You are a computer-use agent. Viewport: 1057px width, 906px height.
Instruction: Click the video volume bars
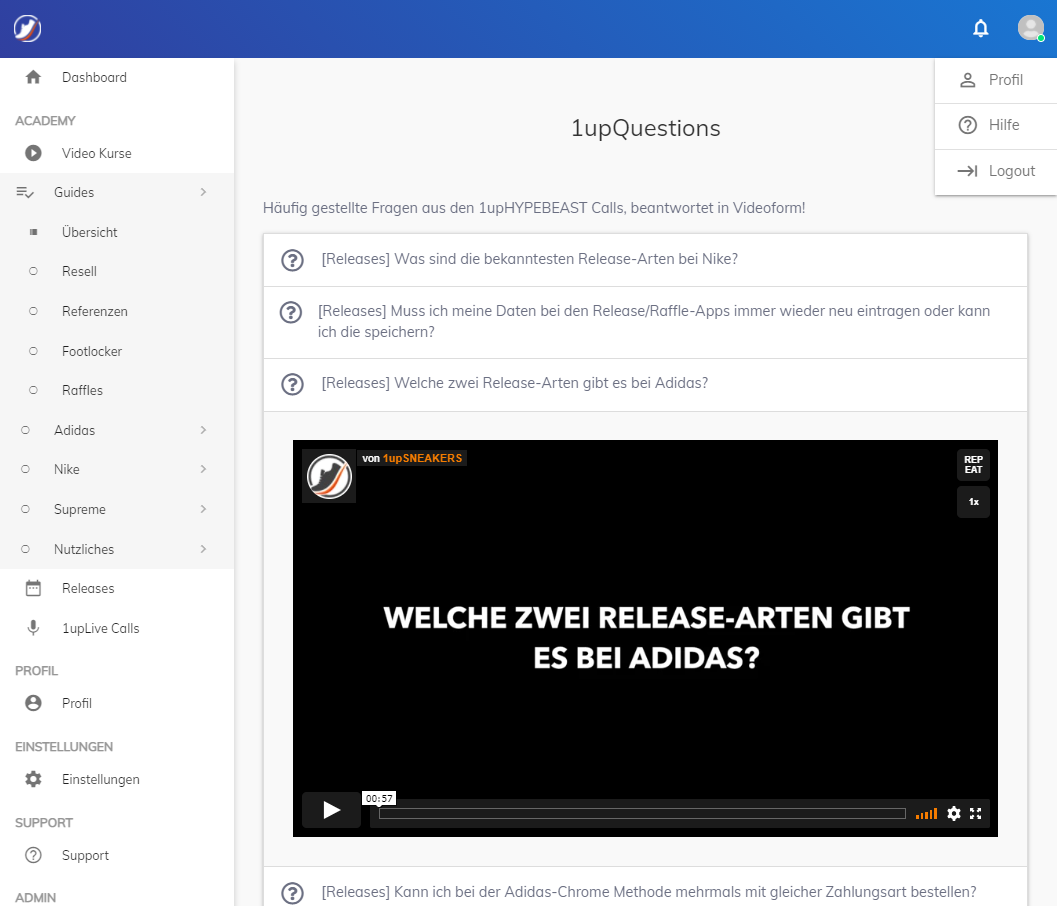click(x=926, y=814)
